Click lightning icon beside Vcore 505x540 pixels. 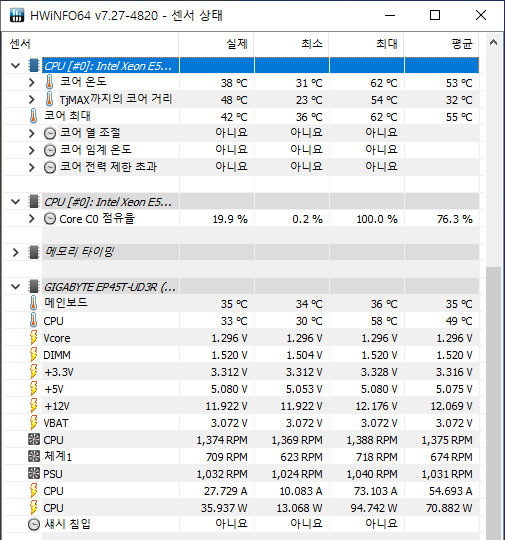(33, 338)
